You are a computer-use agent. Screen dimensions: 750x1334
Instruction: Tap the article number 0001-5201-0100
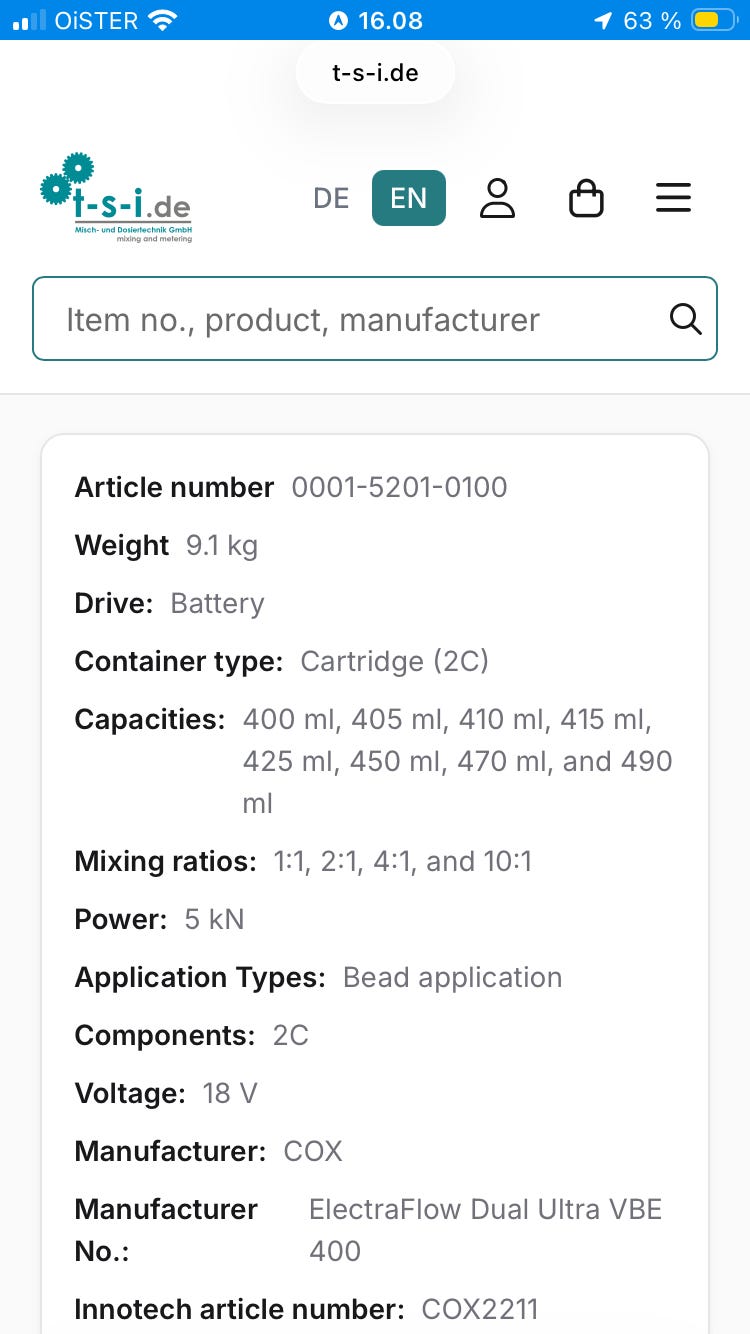pyautogui.click(x=400, y=487)
